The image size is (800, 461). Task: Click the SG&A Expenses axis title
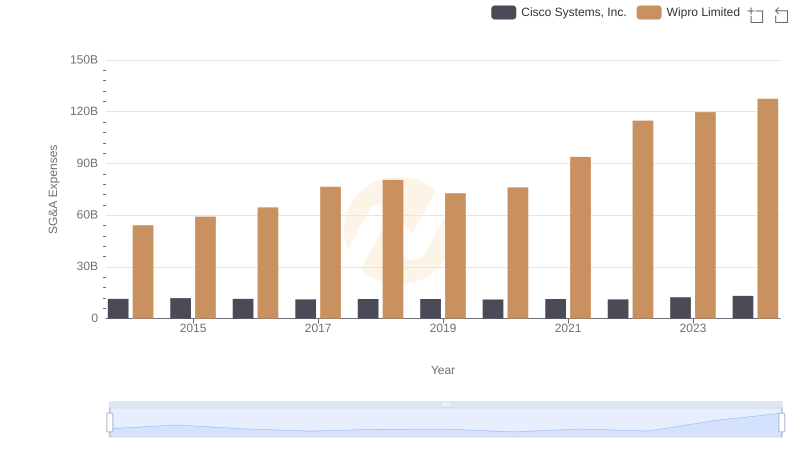(x=53, y=189)
